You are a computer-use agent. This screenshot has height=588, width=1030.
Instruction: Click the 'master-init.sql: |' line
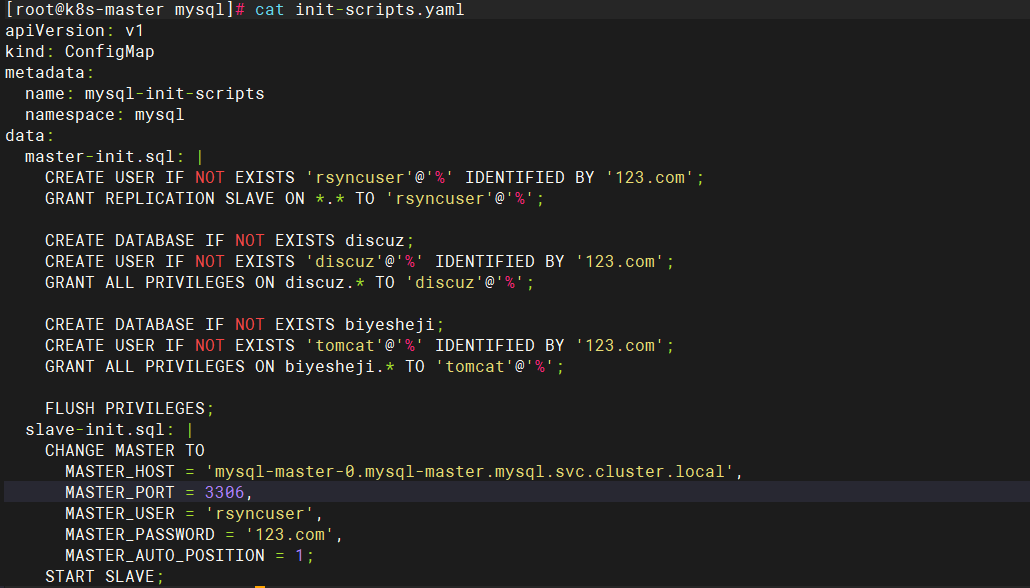tap(114, 157)
